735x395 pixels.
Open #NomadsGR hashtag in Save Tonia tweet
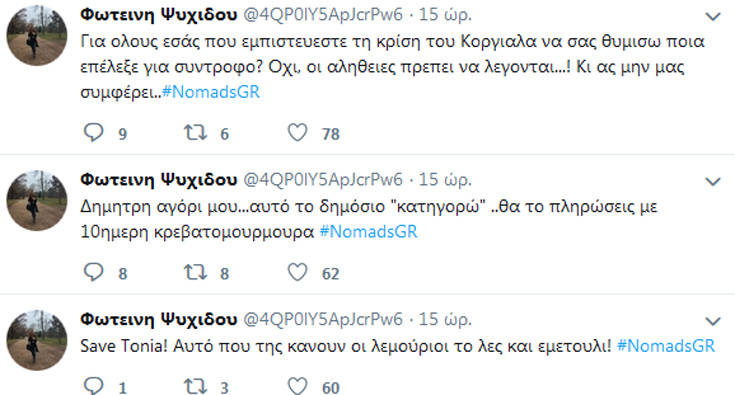(x=666, y=346)
